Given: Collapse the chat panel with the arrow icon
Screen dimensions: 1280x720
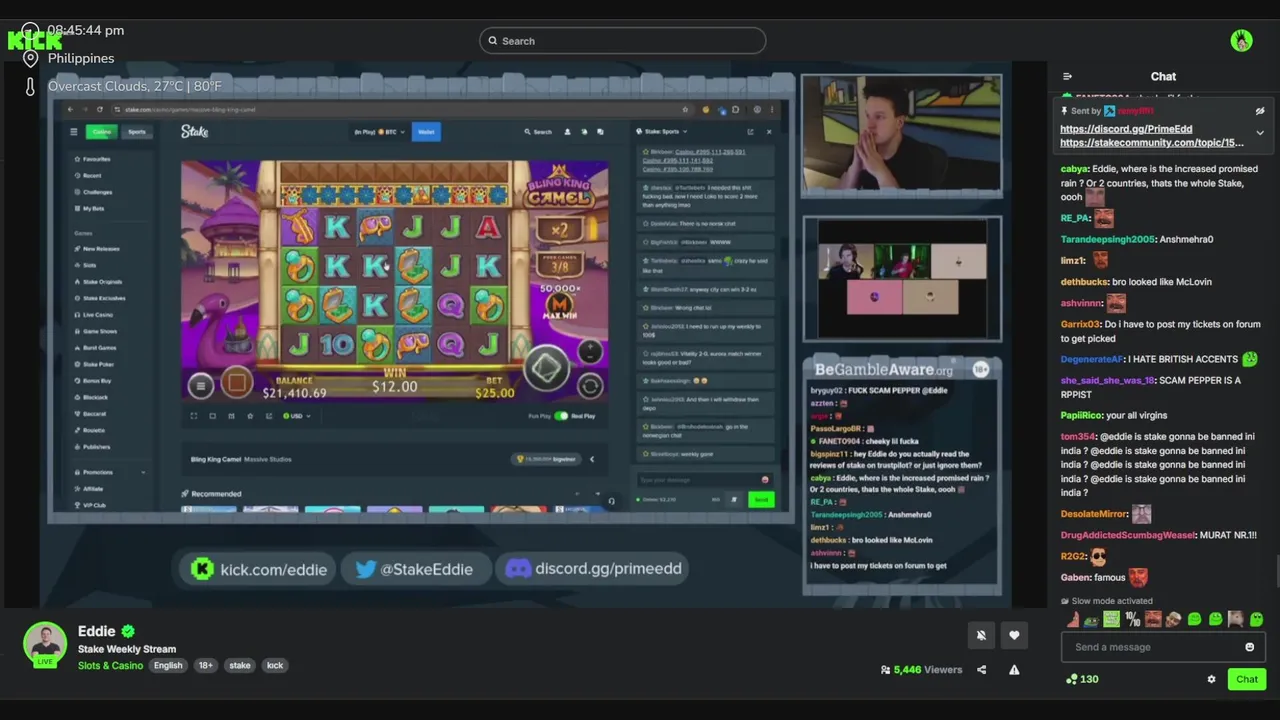Looking at the screenshot, I should pyautogui.click(x=1067, y=76).
